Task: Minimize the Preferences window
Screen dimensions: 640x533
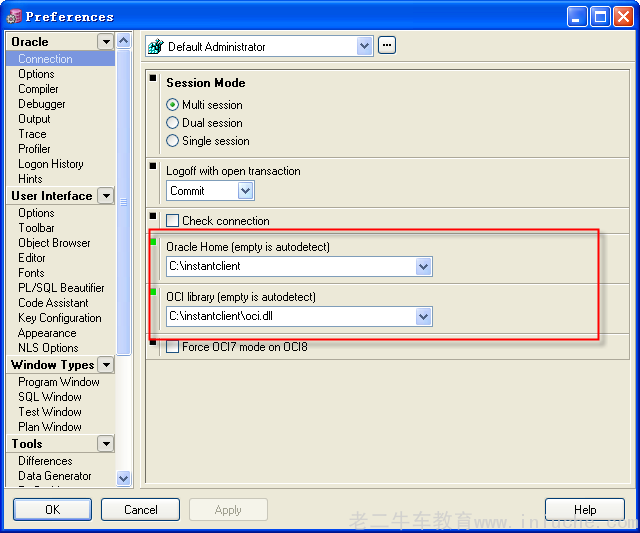Action: [x=577, y=17]
